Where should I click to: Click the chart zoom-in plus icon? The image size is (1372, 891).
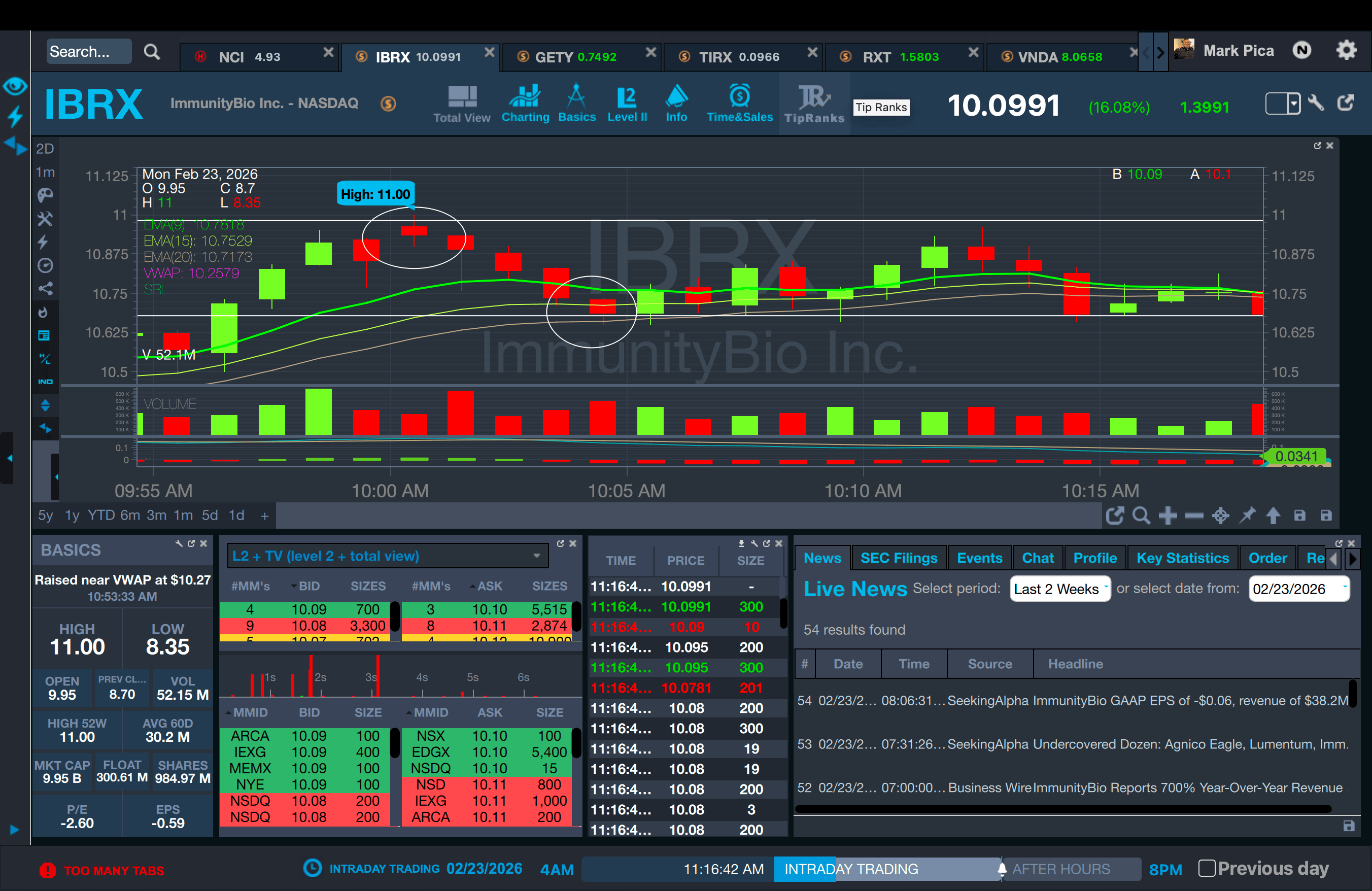coord(1168,515)
